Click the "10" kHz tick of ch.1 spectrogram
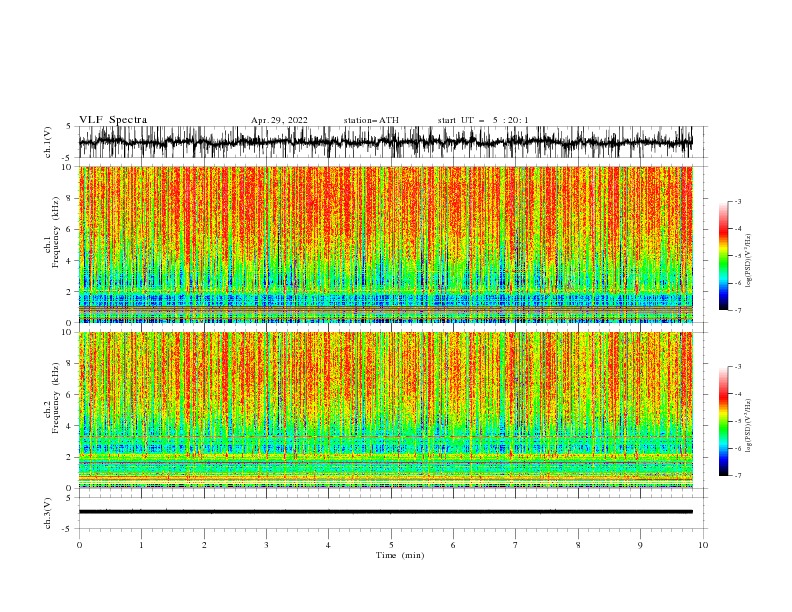 pos(67,167)
